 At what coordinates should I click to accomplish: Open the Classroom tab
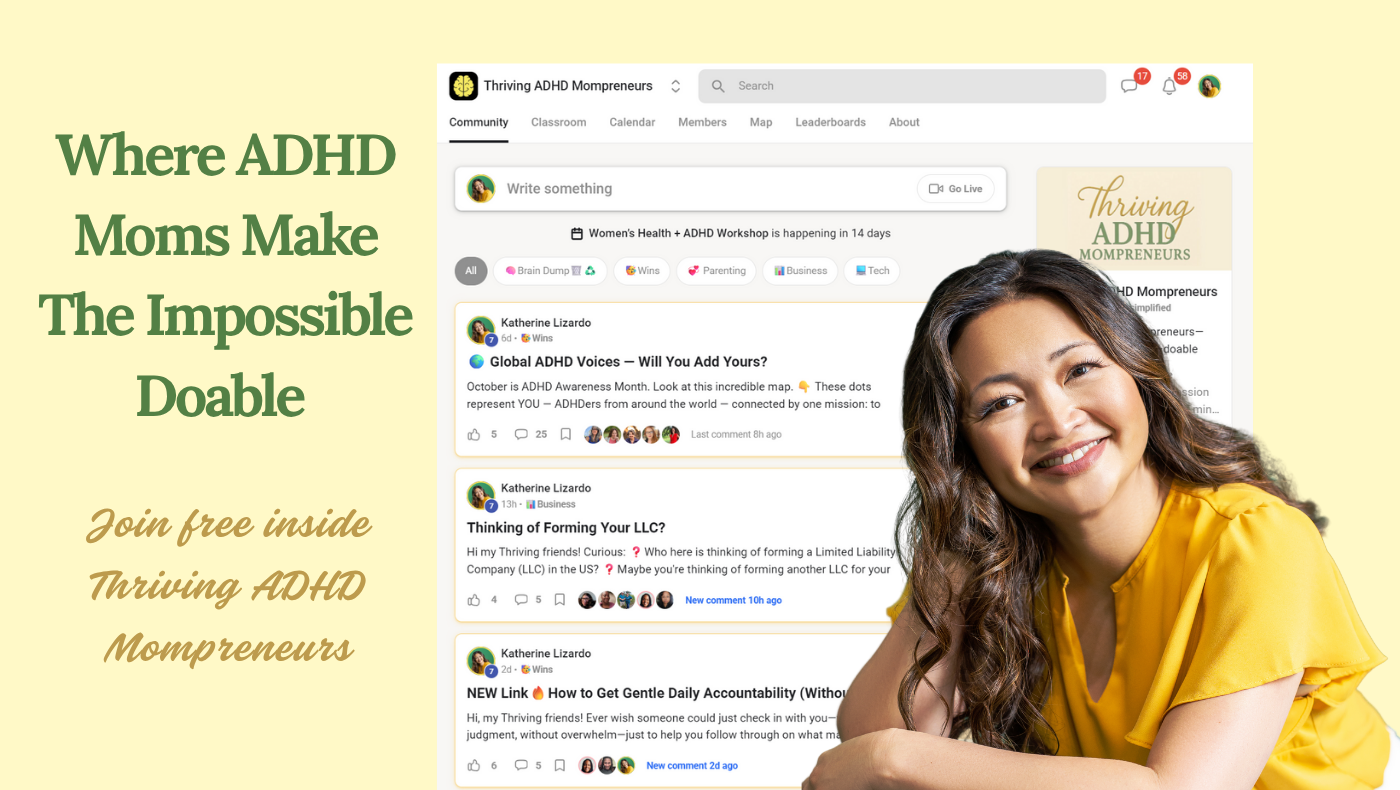(x=559, y=122)
